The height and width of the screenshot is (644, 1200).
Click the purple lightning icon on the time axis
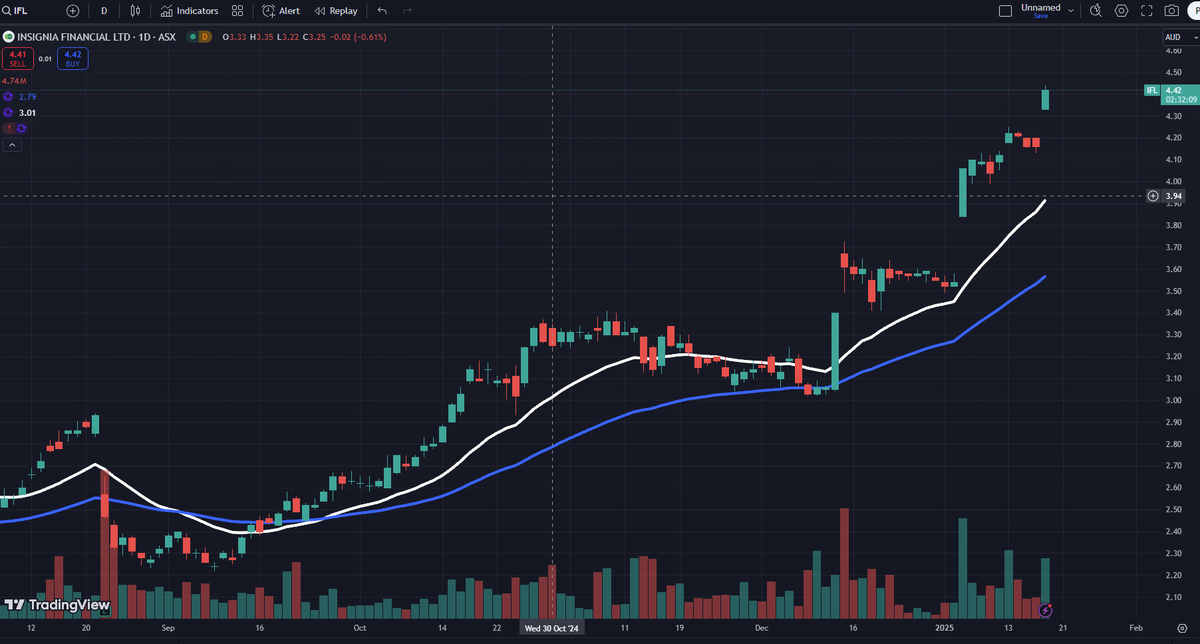click(x=1046, y=609)
